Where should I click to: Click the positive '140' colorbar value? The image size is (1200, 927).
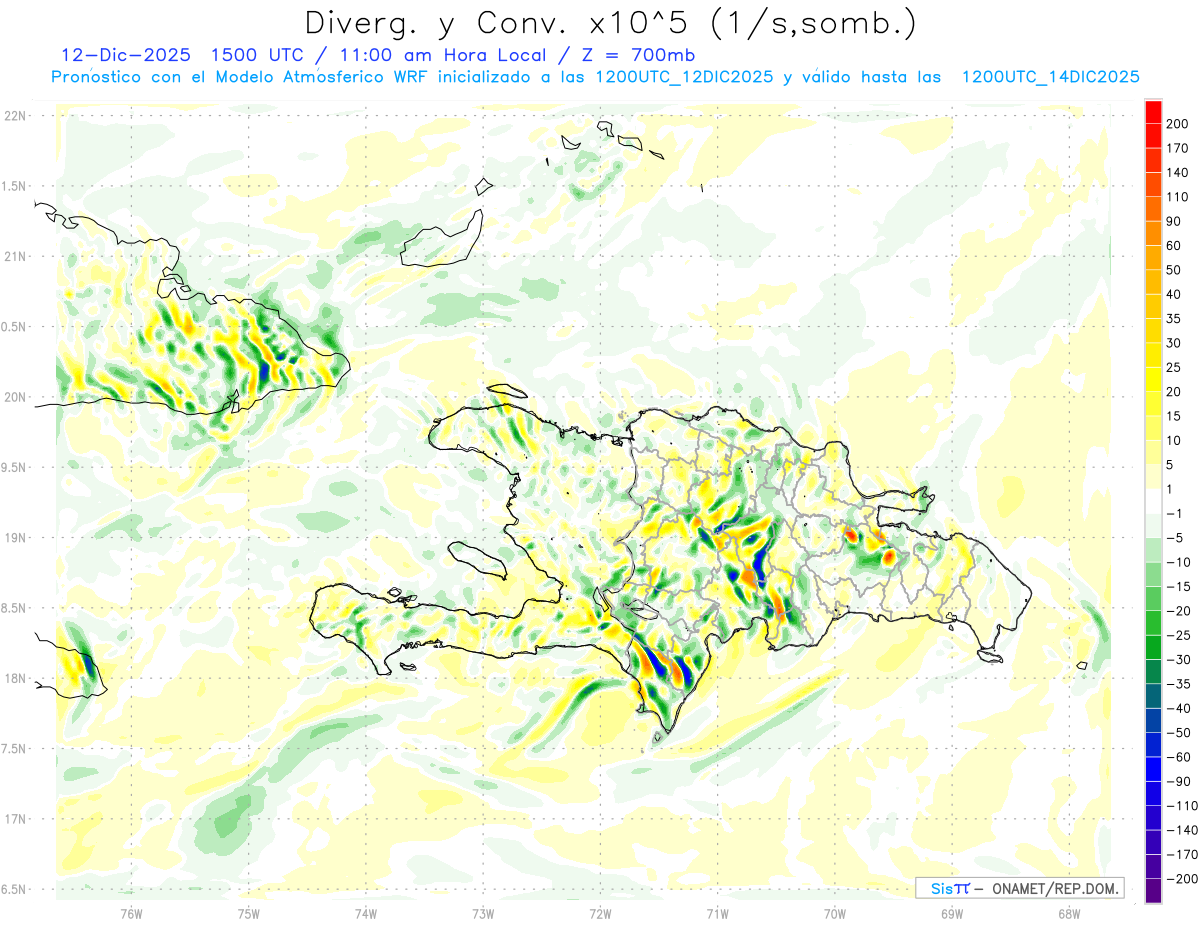(1178, 173)
